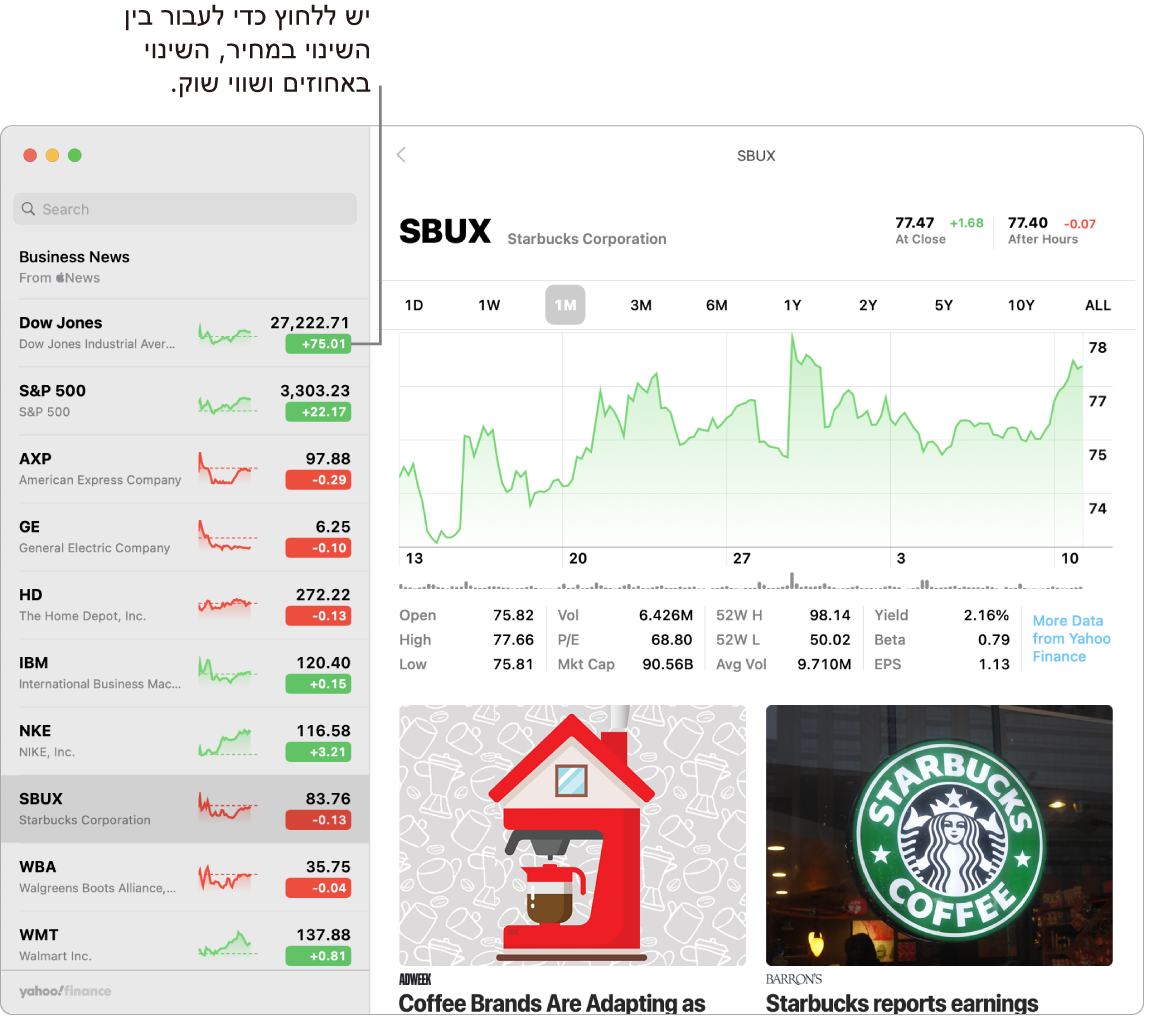
Task: Click the BARRON'S source label
Action: click(x=794, y=979)
